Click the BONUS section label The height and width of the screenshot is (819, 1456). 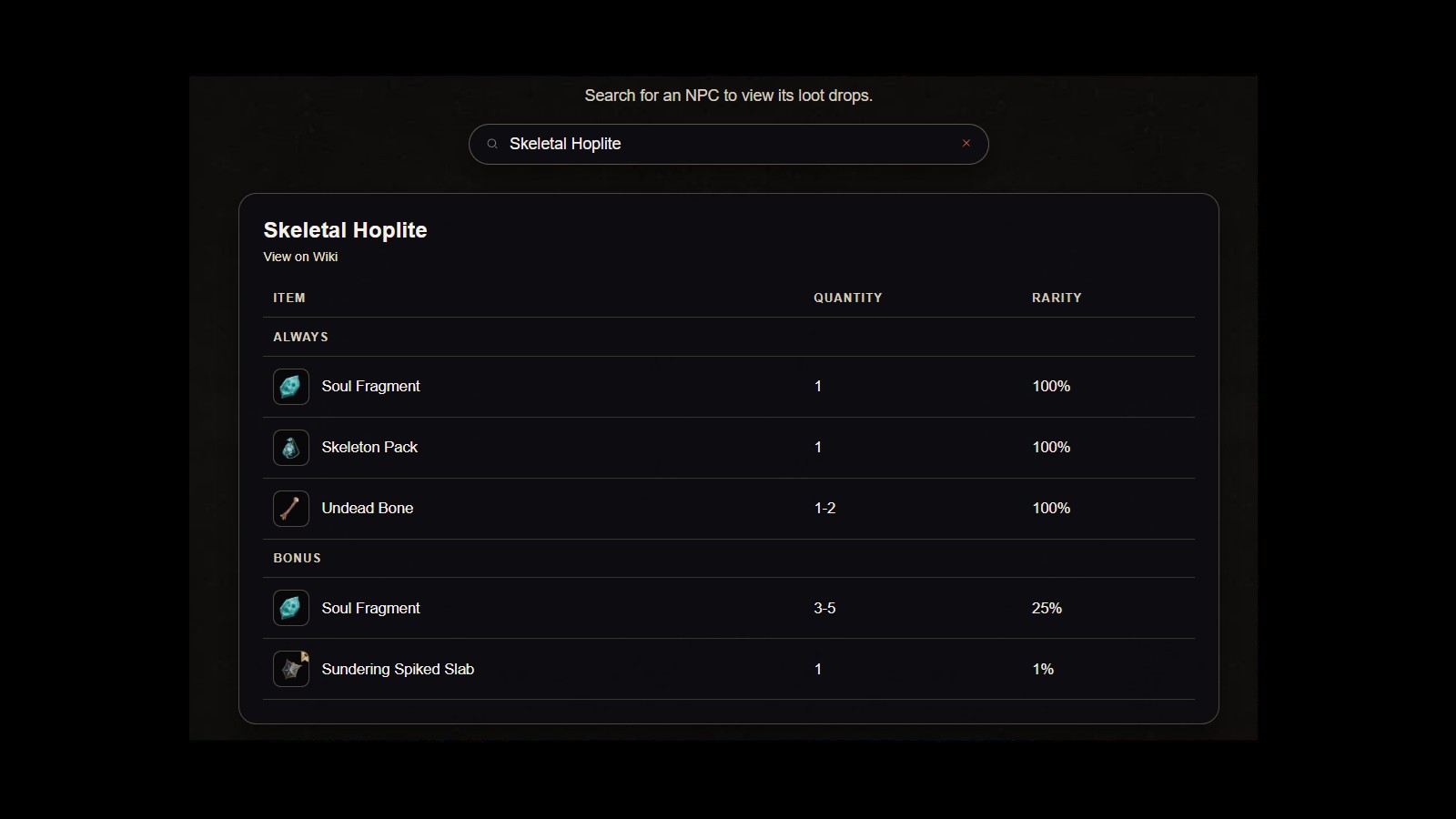click(x=297, y=558)
